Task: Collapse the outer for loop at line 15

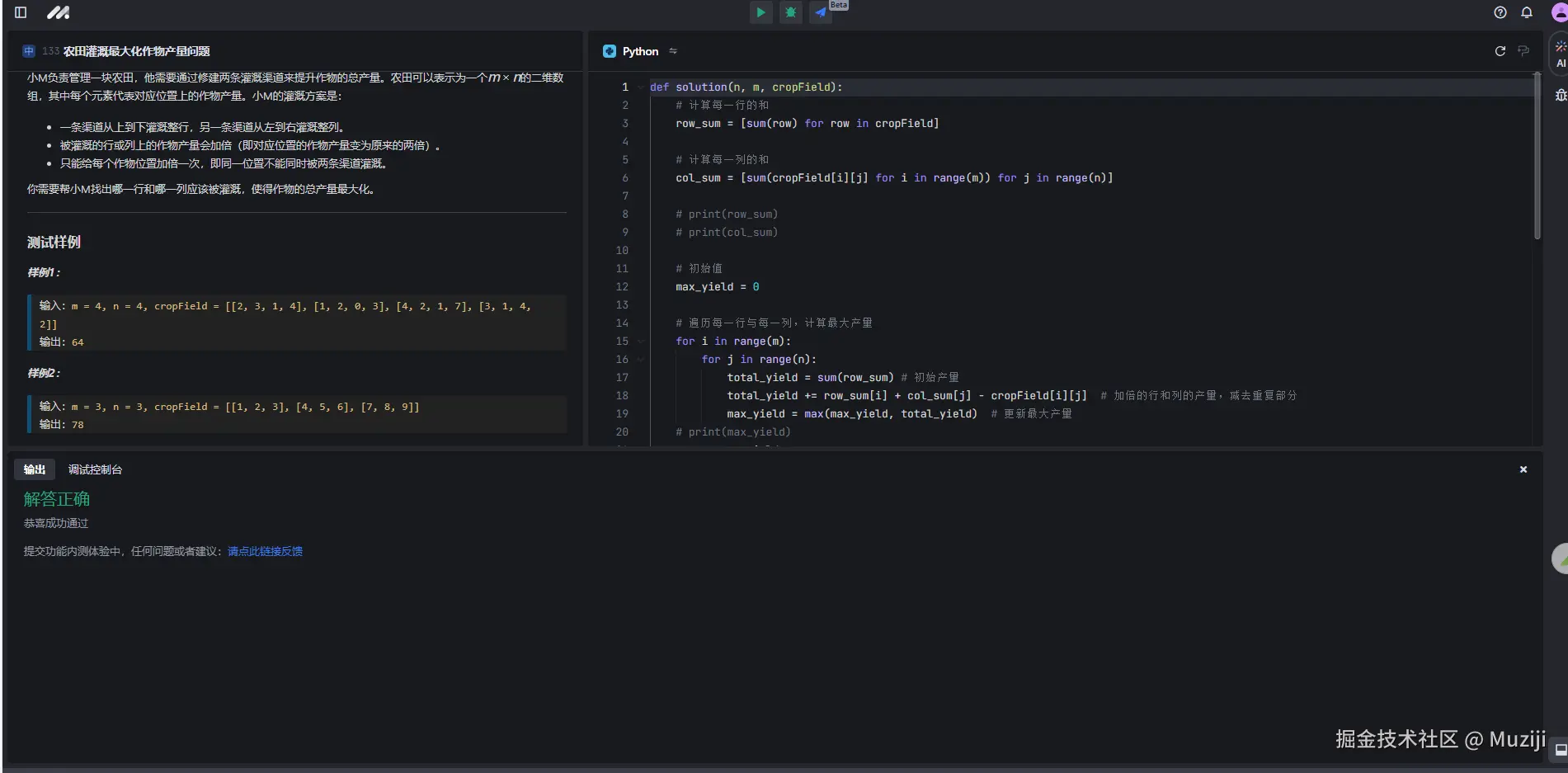Action: (641, 342)
